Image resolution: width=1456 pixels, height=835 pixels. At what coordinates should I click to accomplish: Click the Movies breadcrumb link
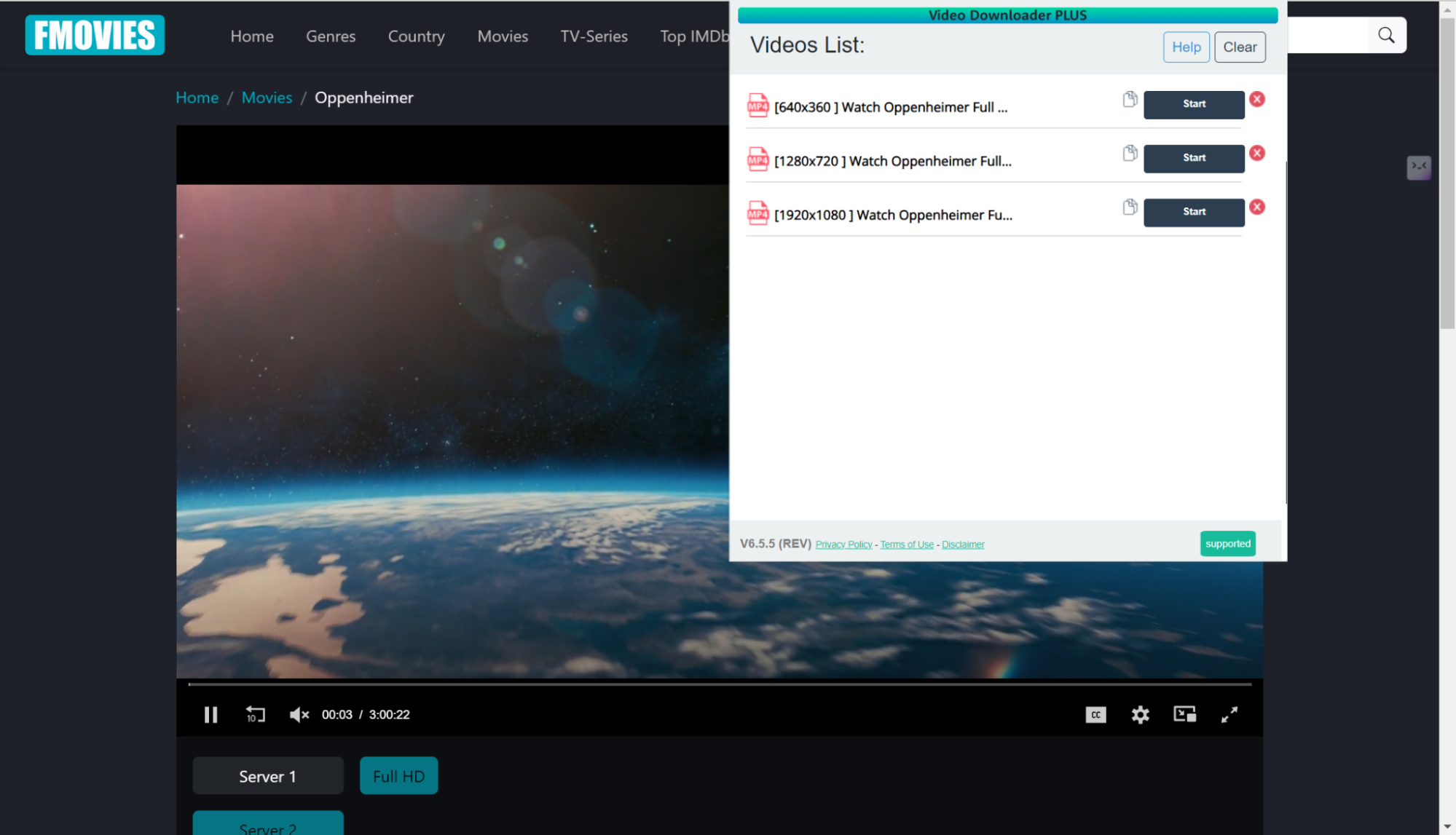[267, 98]
